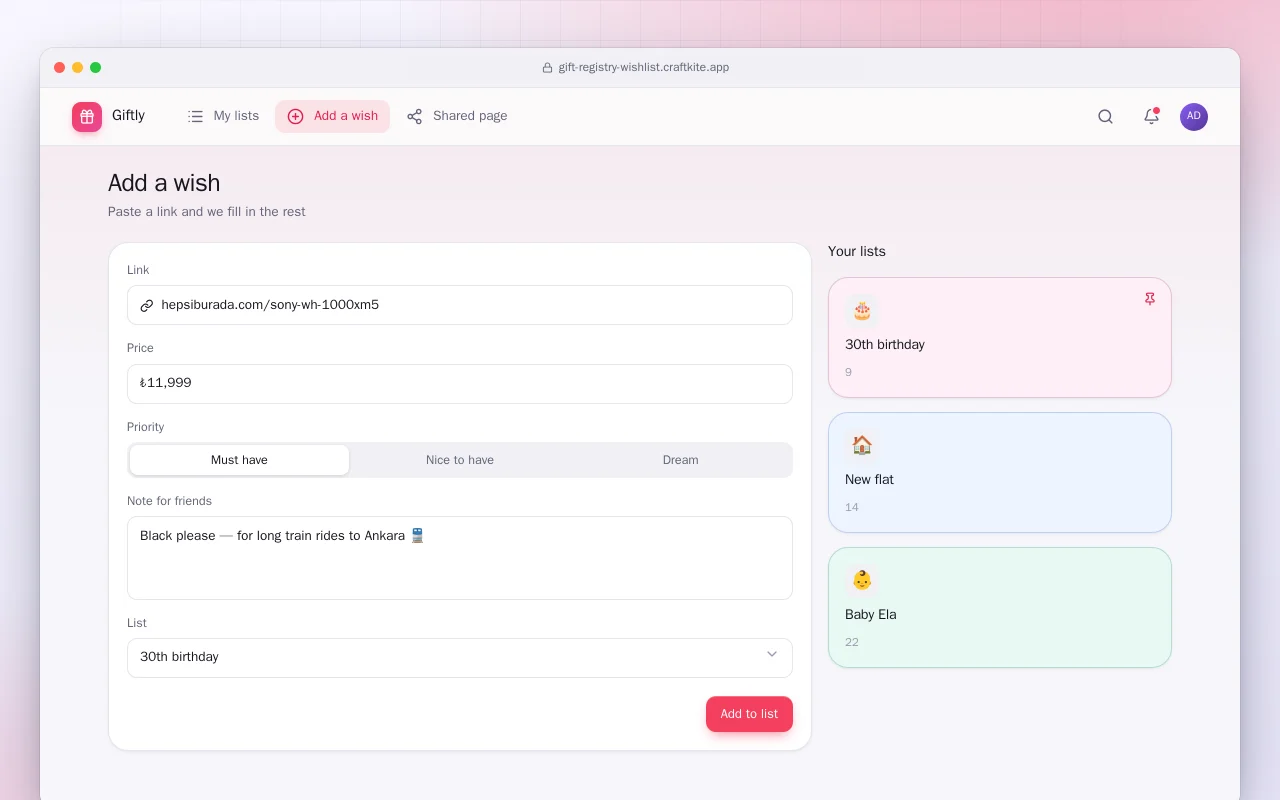The image size is (1280, 800).
Task: Click the browser URL gift-registry-wishlist.craftkite.app
Action: 644,68
